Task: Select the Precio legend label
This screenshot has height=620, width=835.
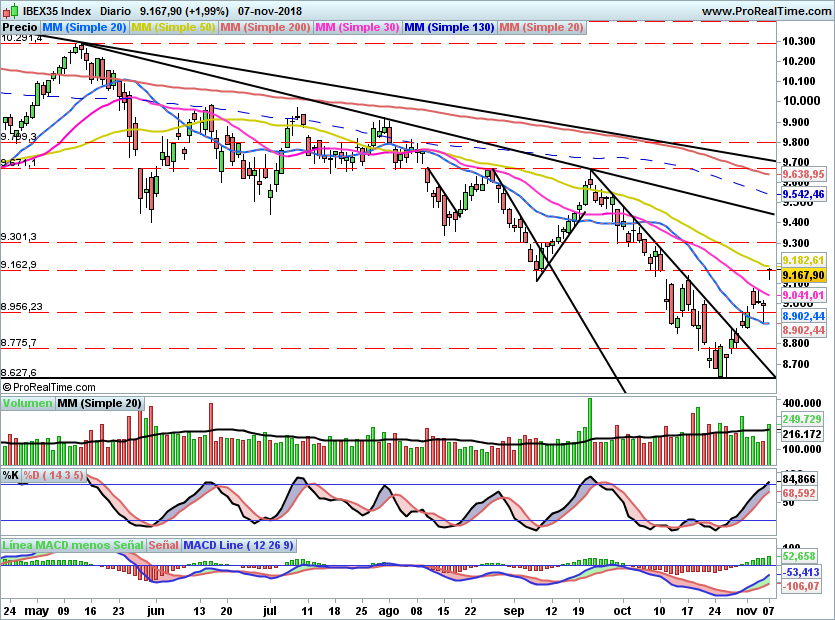Action: click(x=20, y=27)
